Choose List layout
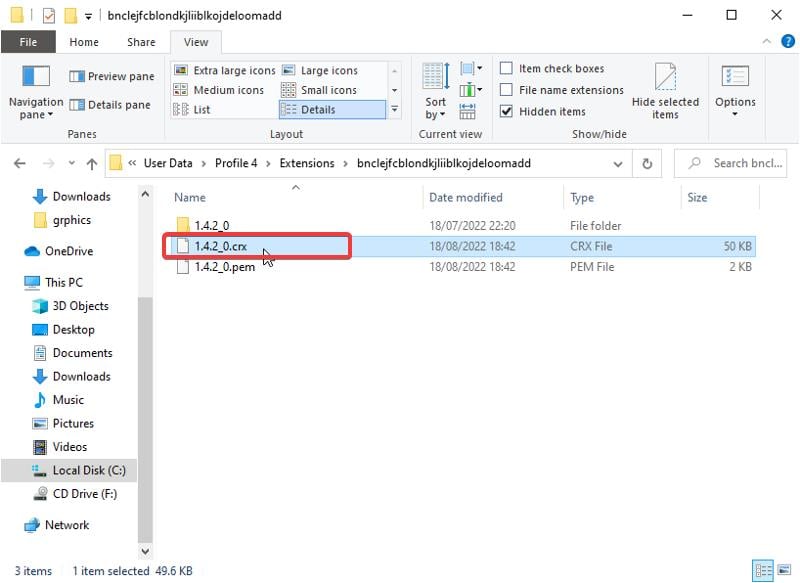Viewport: 800px width, 583px height. tap(192, 110)
